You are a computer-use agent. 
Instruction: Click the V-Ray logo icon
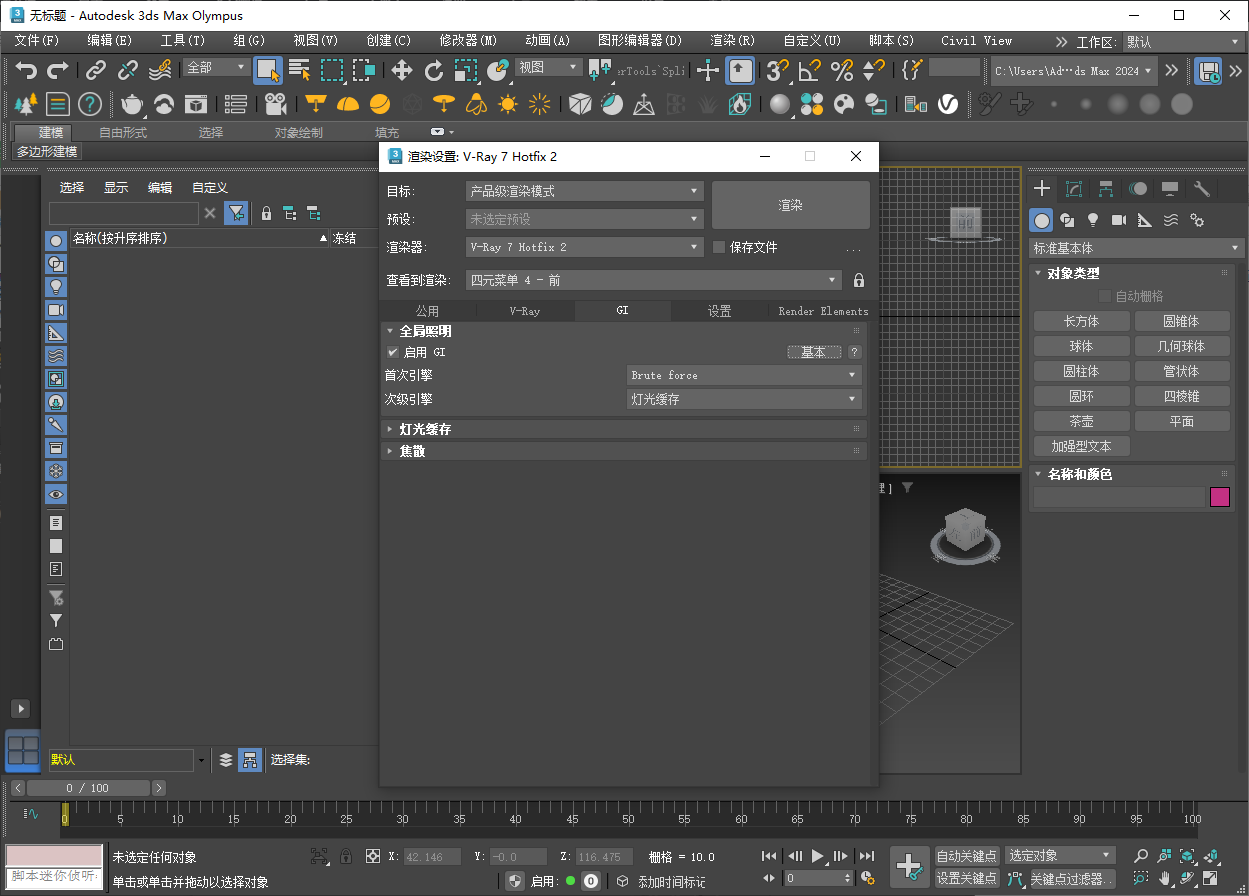point(947,104)
